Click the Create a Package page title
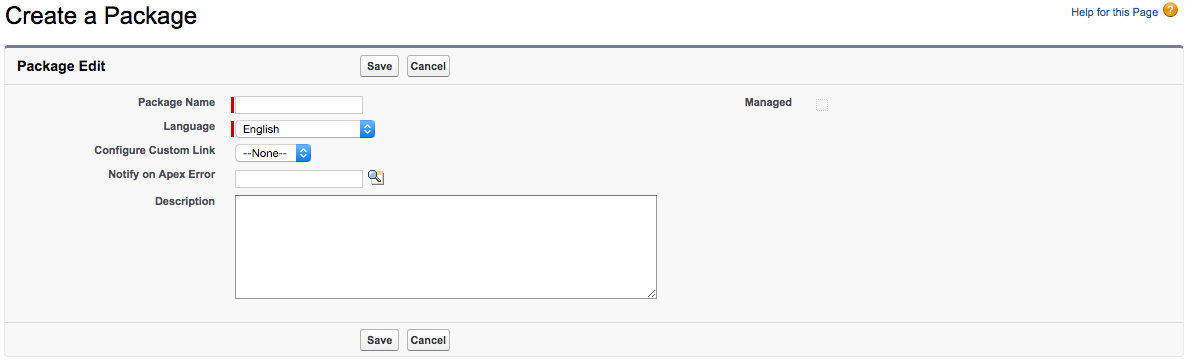Screen dimensions: 1188x362 (102, 15)
